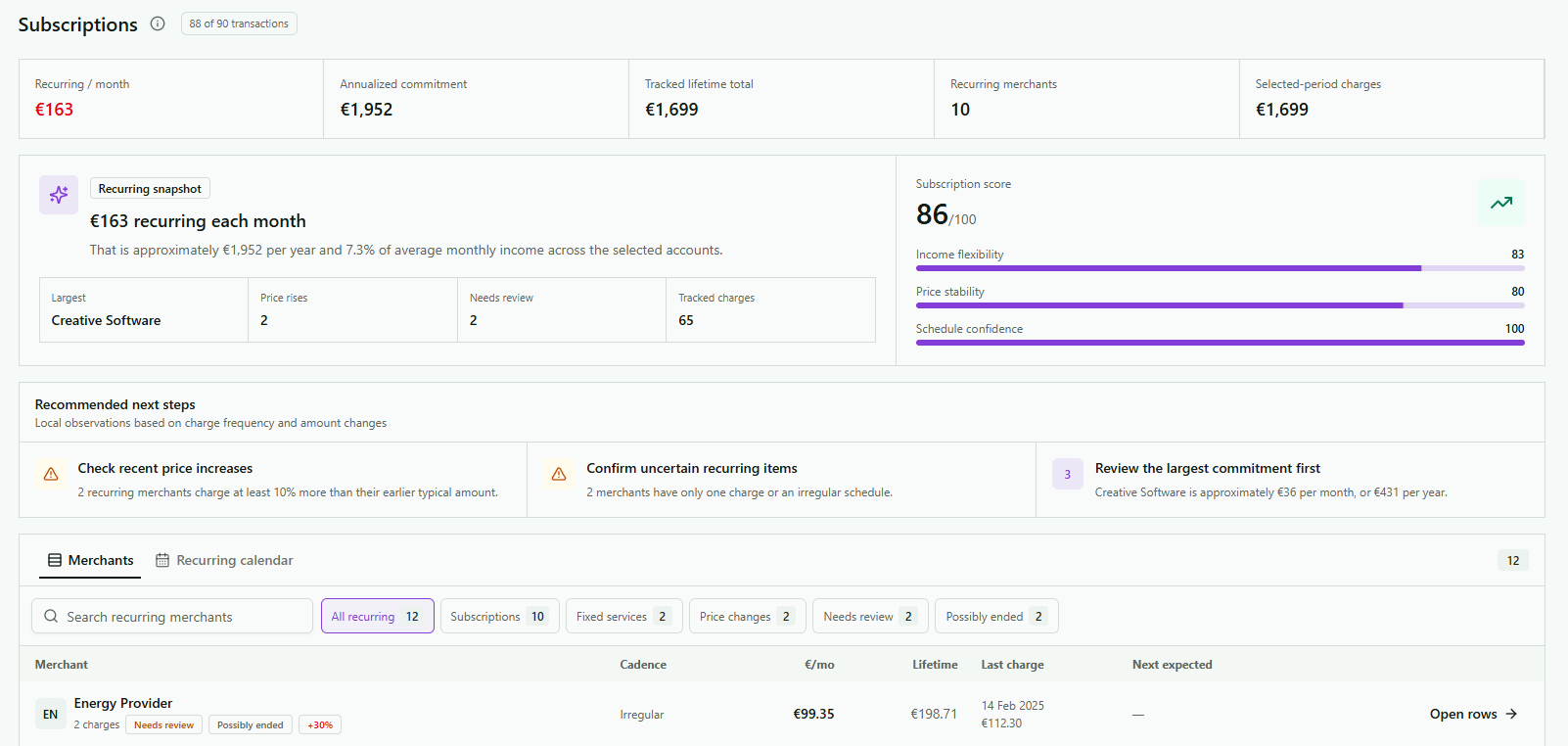Viewport: 1568px width, 746px height.
Task: Sort by the Next expected column header
Action: pos(1172,664)
